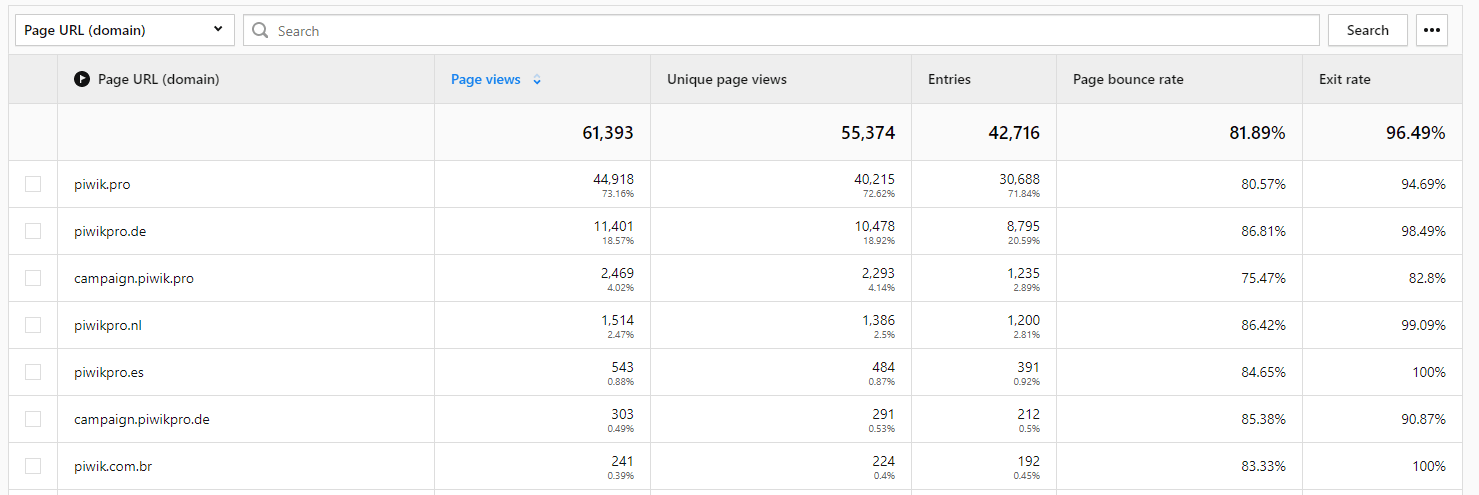This screenshot has width=1479, height=495.
Task: Click the piwik.pro domain name
Action: coord(102,184)
